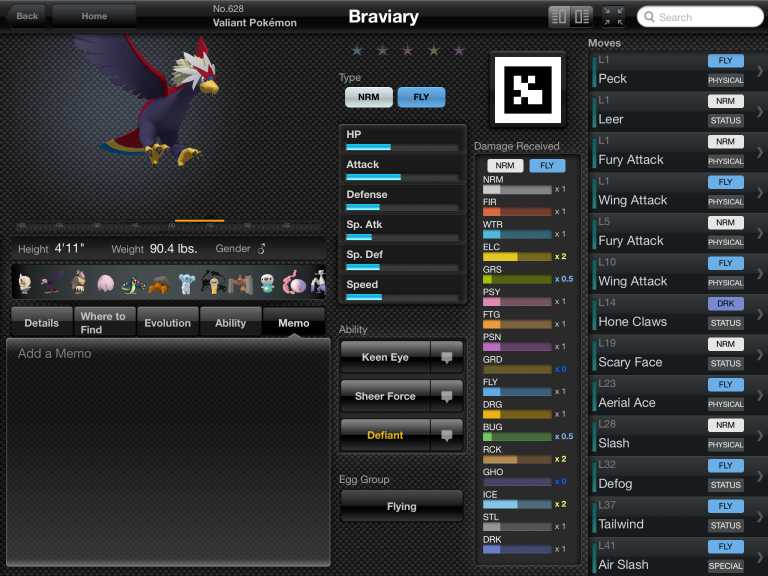Select the green serpent Pokémon thumbnail

[x=132, y=285]
